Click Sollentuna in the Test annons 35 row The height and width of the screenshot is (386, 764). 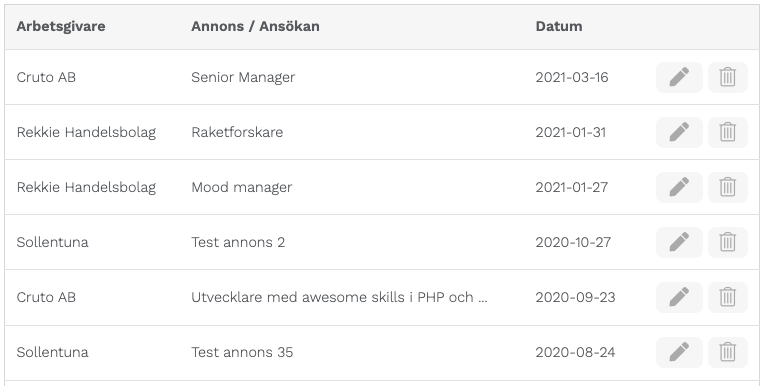coord(53,352)
